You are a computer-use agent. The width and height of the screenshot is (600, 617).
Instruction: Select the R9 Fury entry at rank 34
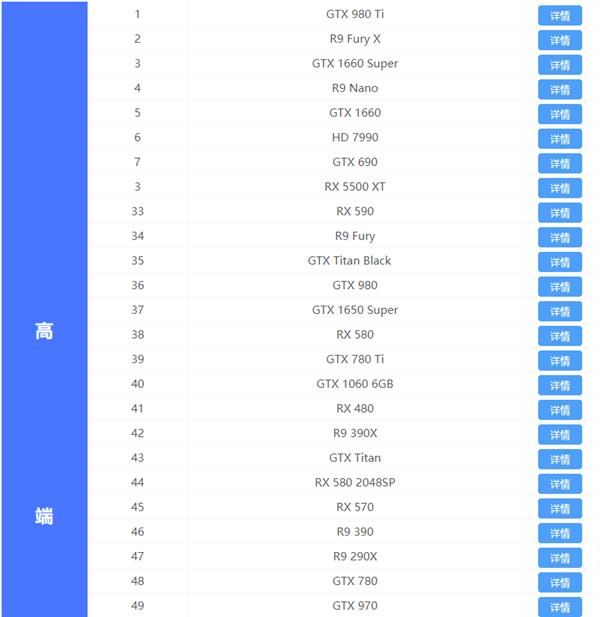(x=355, y=236)
